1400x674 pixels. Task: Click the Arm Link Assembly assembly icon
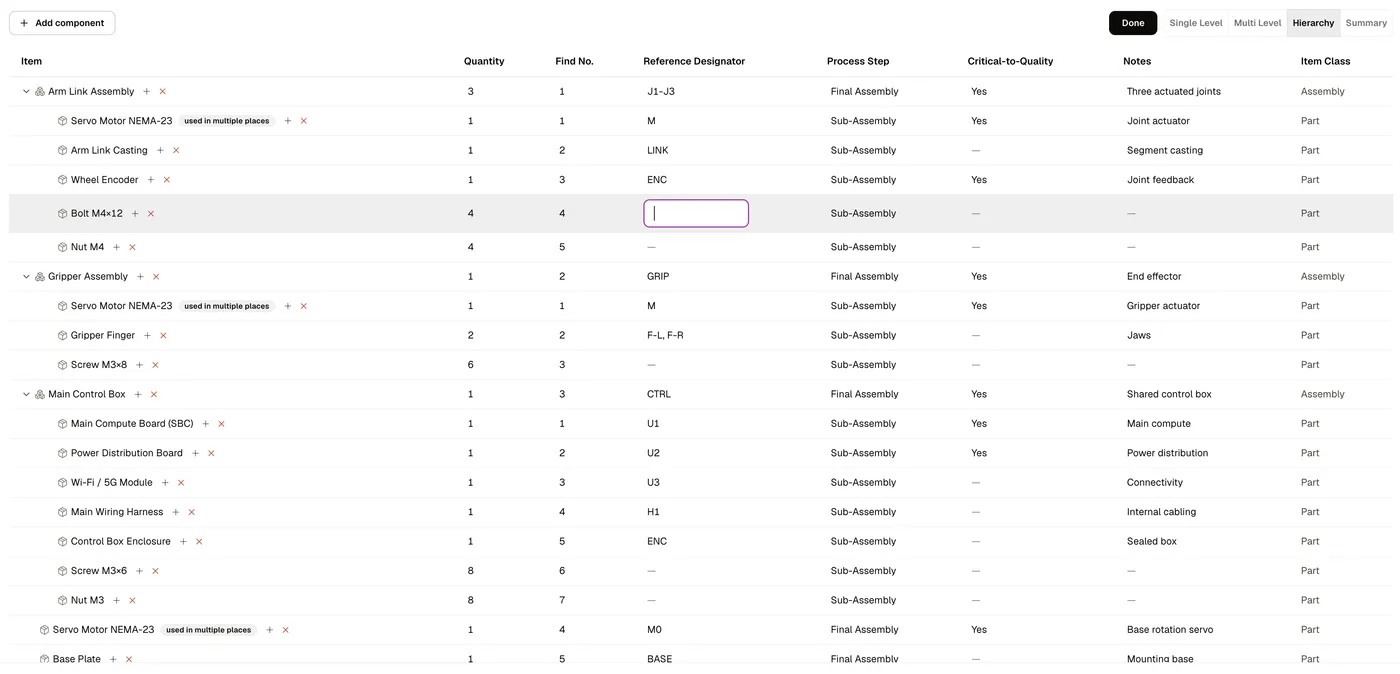40,91
